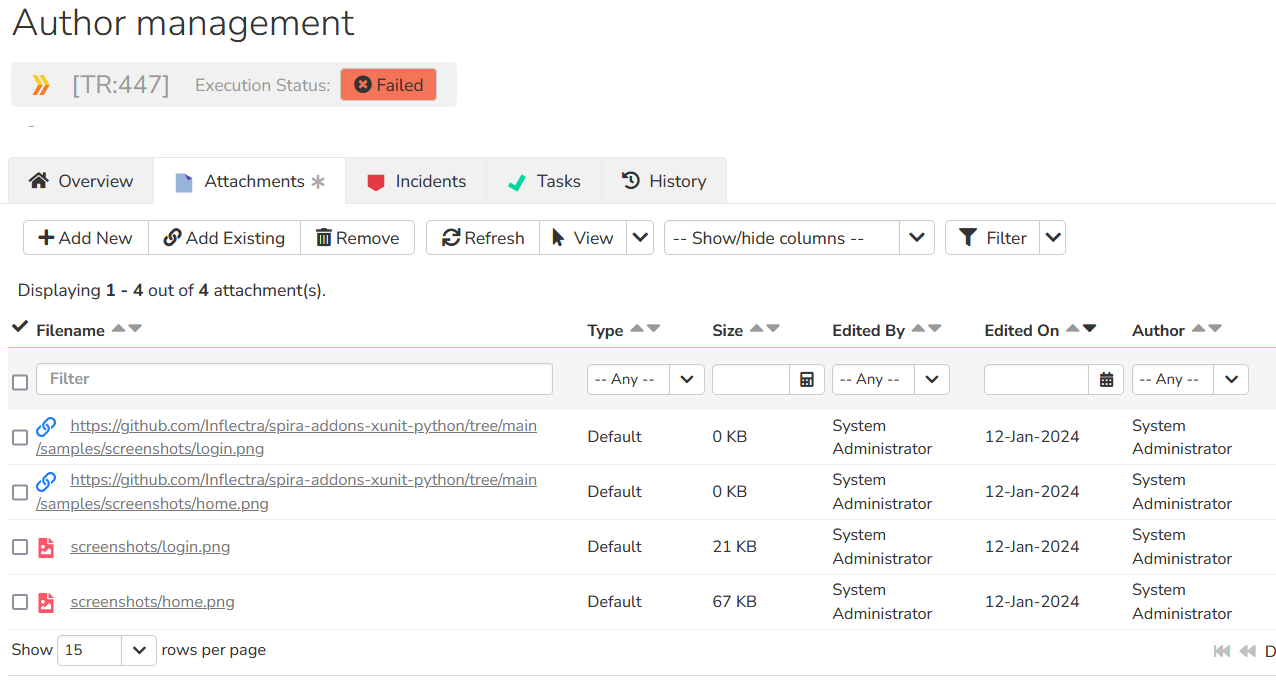Viewport: 1276px width, 689px height.
Task: Check the box for screenshots/home.png row
Action: click(x=20, y=602)
